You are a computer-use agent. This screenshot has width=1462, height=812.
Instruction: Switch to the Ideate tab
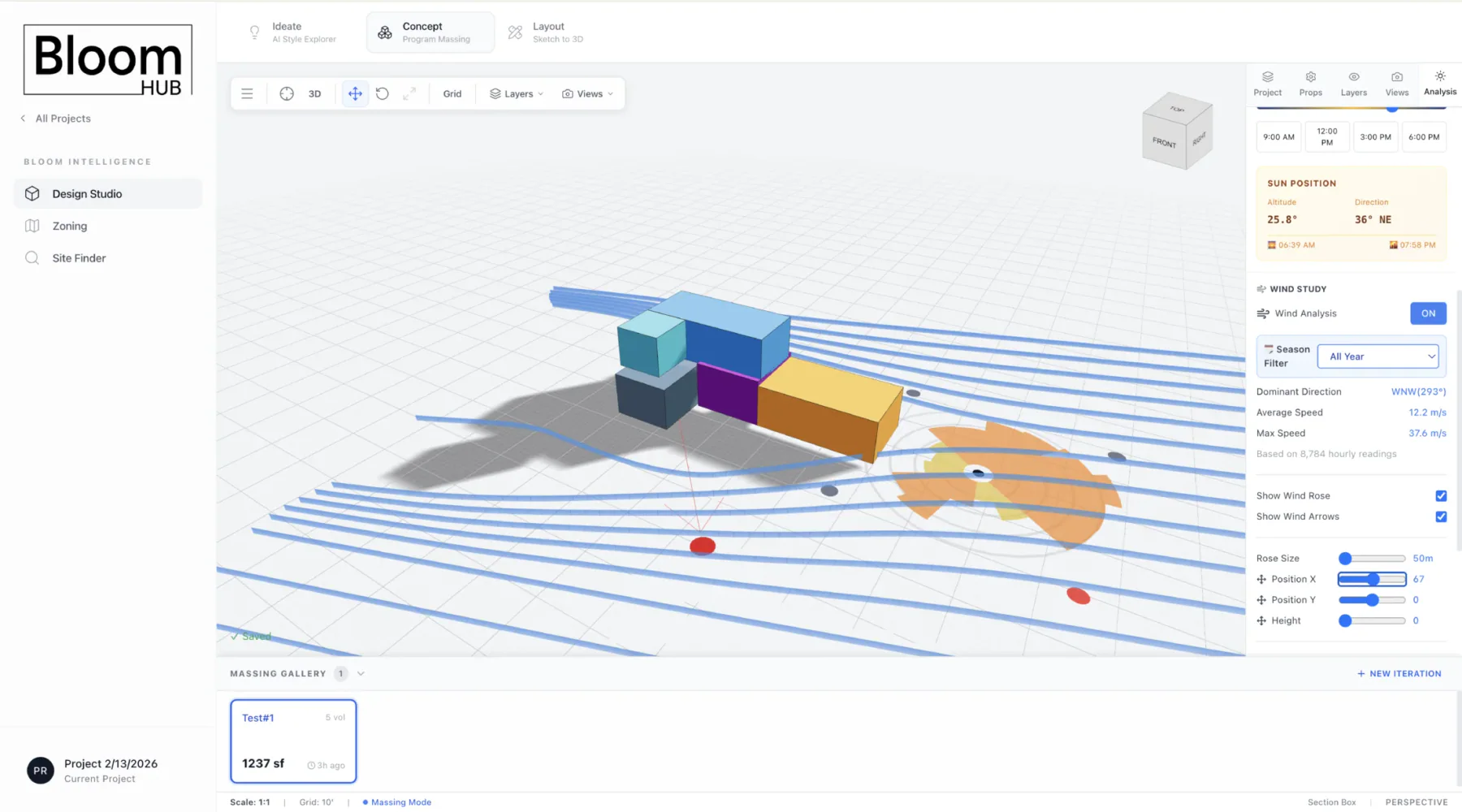[x=294, y=32]
